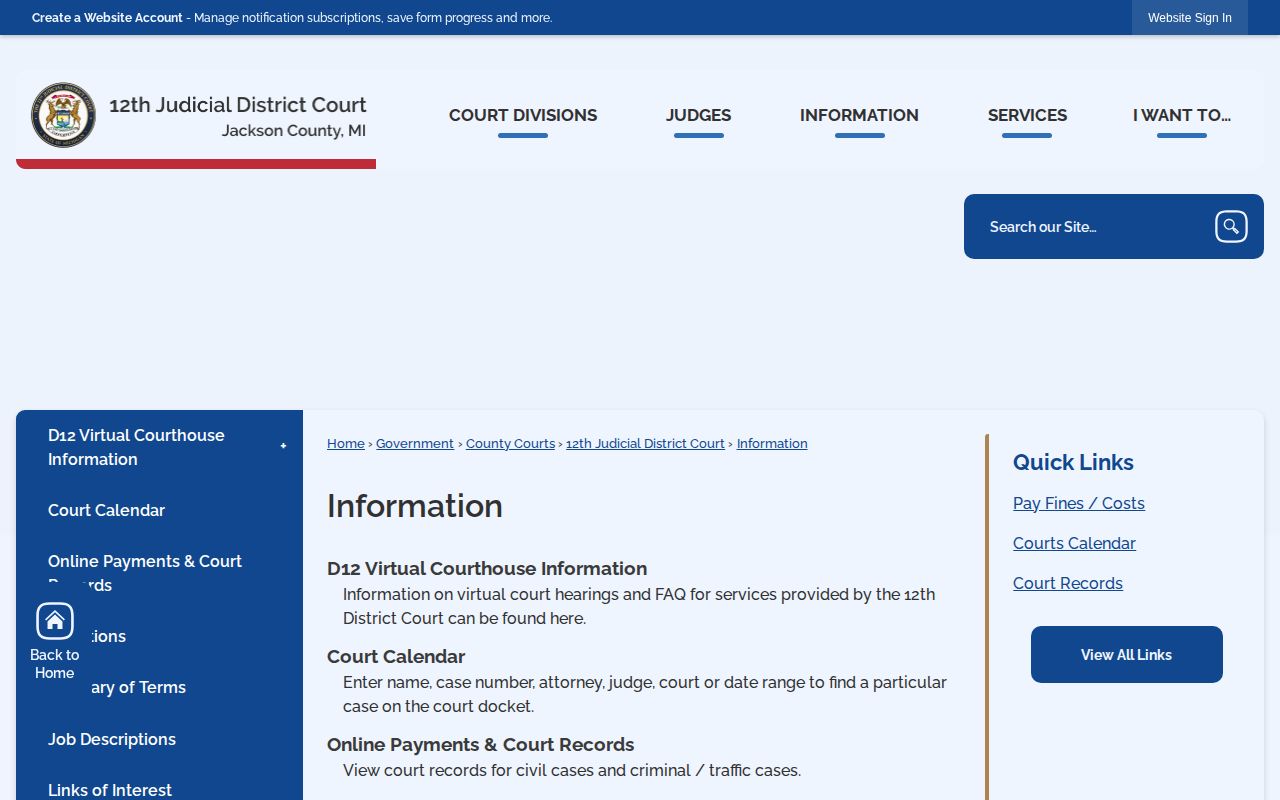Click the 12th Judicial District Court seal logo
The image size is (1280, 800).
coord(63,115)
